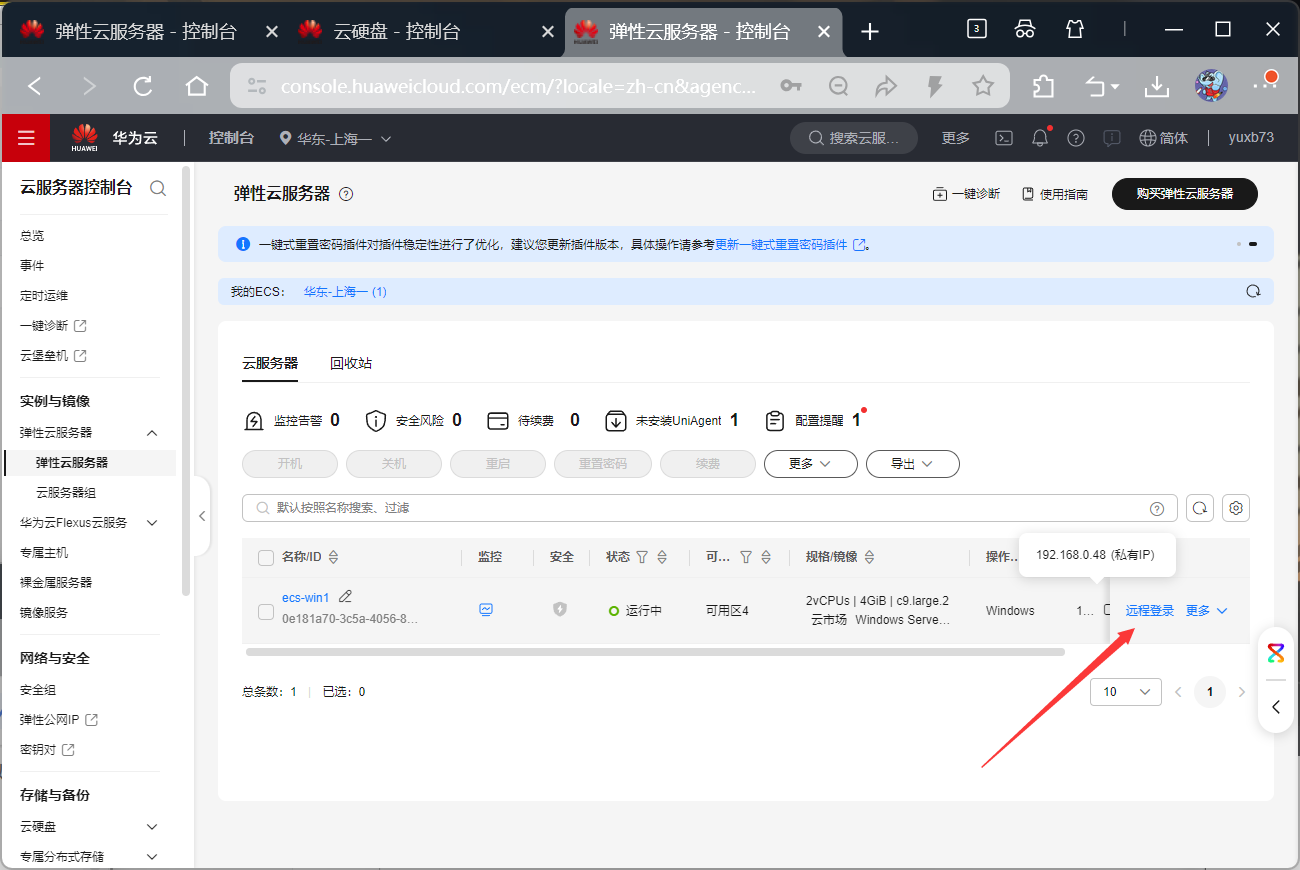Click the browser address bar
Viewport: 1300px width, 870px height.
point(520,86)
